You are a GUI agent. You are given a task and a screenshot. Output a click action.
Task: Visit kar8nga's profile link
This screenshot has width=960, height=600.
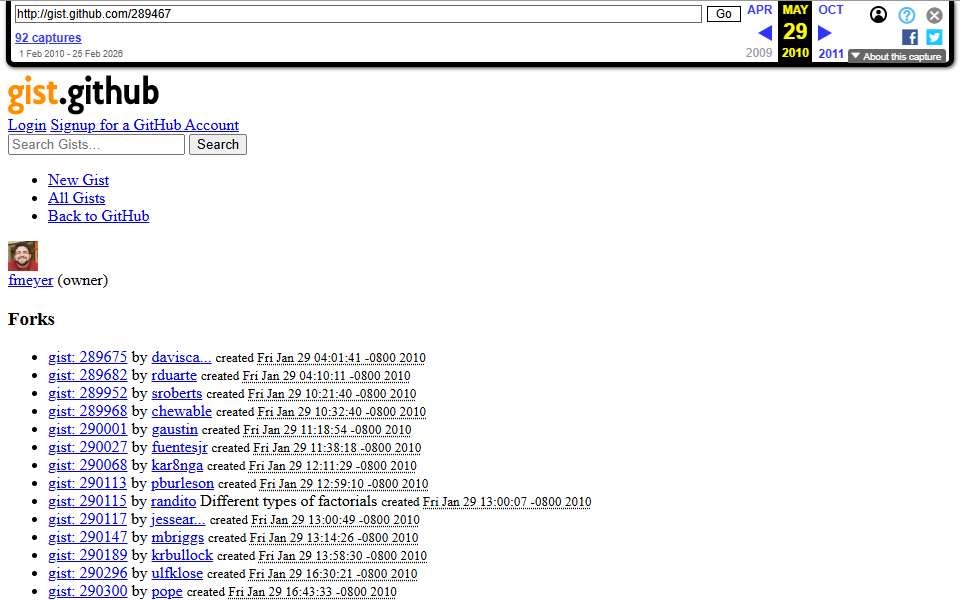pos(177,465)
